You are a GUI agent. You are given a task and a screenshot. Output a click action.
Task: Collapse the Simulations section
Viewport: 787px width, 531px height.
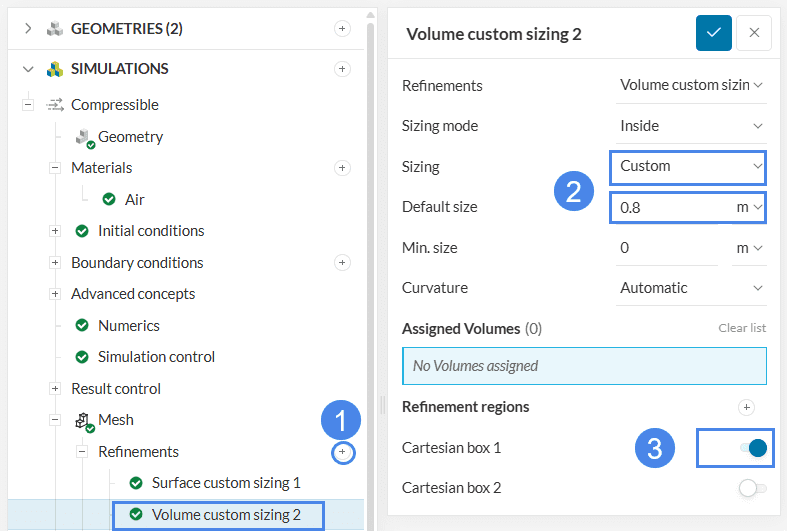tap(28, 69)
